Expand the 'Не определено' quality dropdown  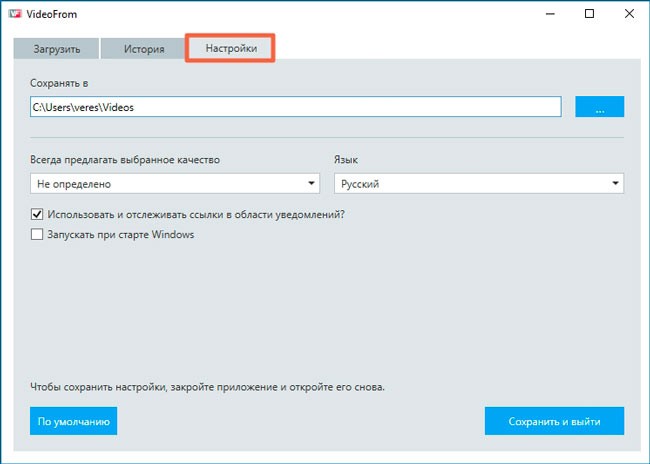pos(175,183)
